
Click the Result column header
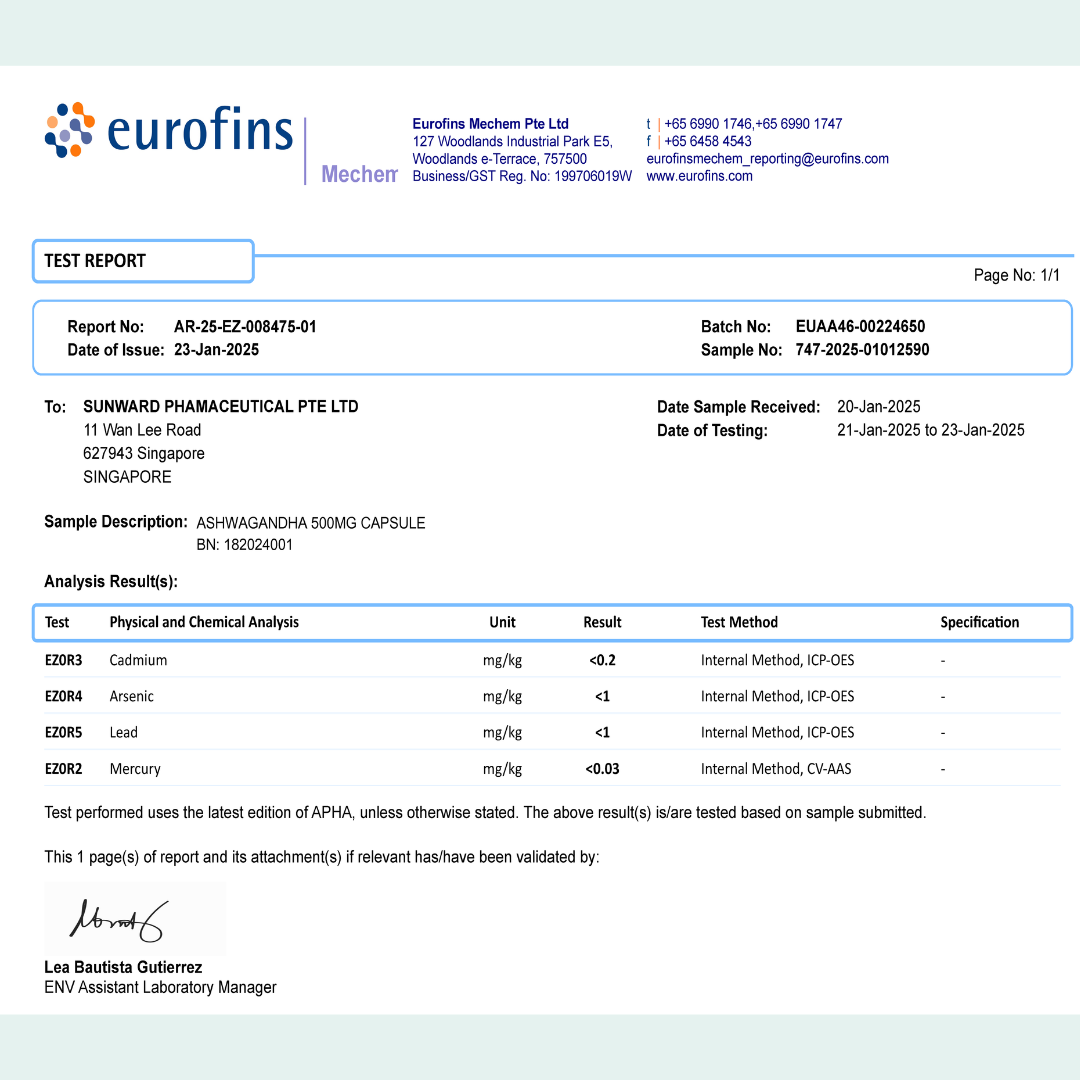coord(602,622)
